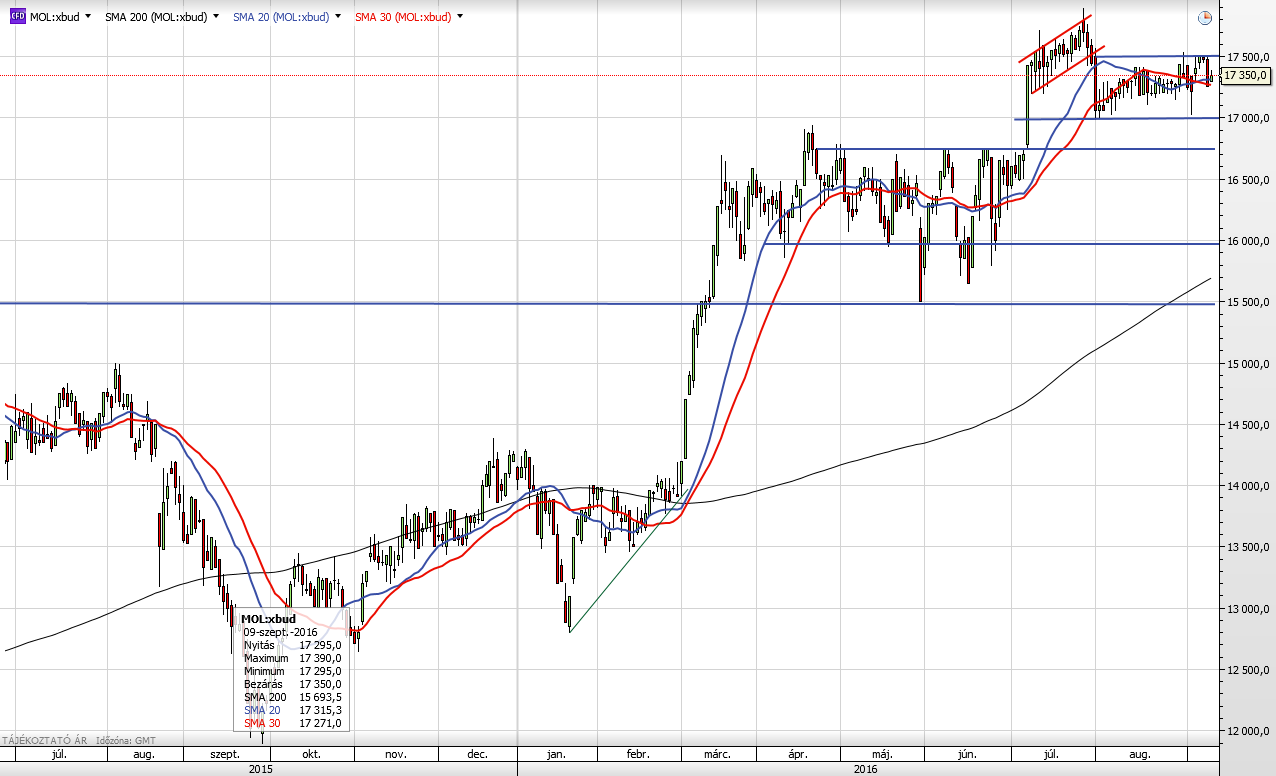Click the 2016 year label
Image resolution: width=1276 pixels, height=776 pixels.
point(866,769)
